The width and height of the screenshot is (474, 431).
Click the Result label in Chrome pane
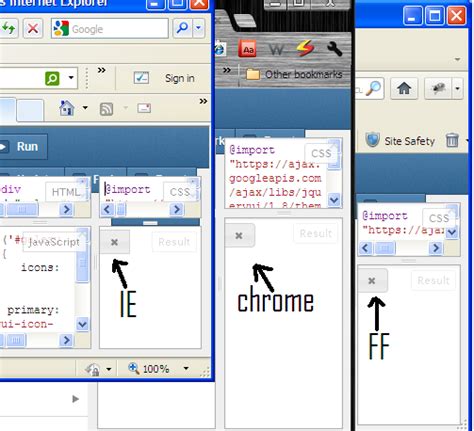pyautogui.click(x=315, y=233)
